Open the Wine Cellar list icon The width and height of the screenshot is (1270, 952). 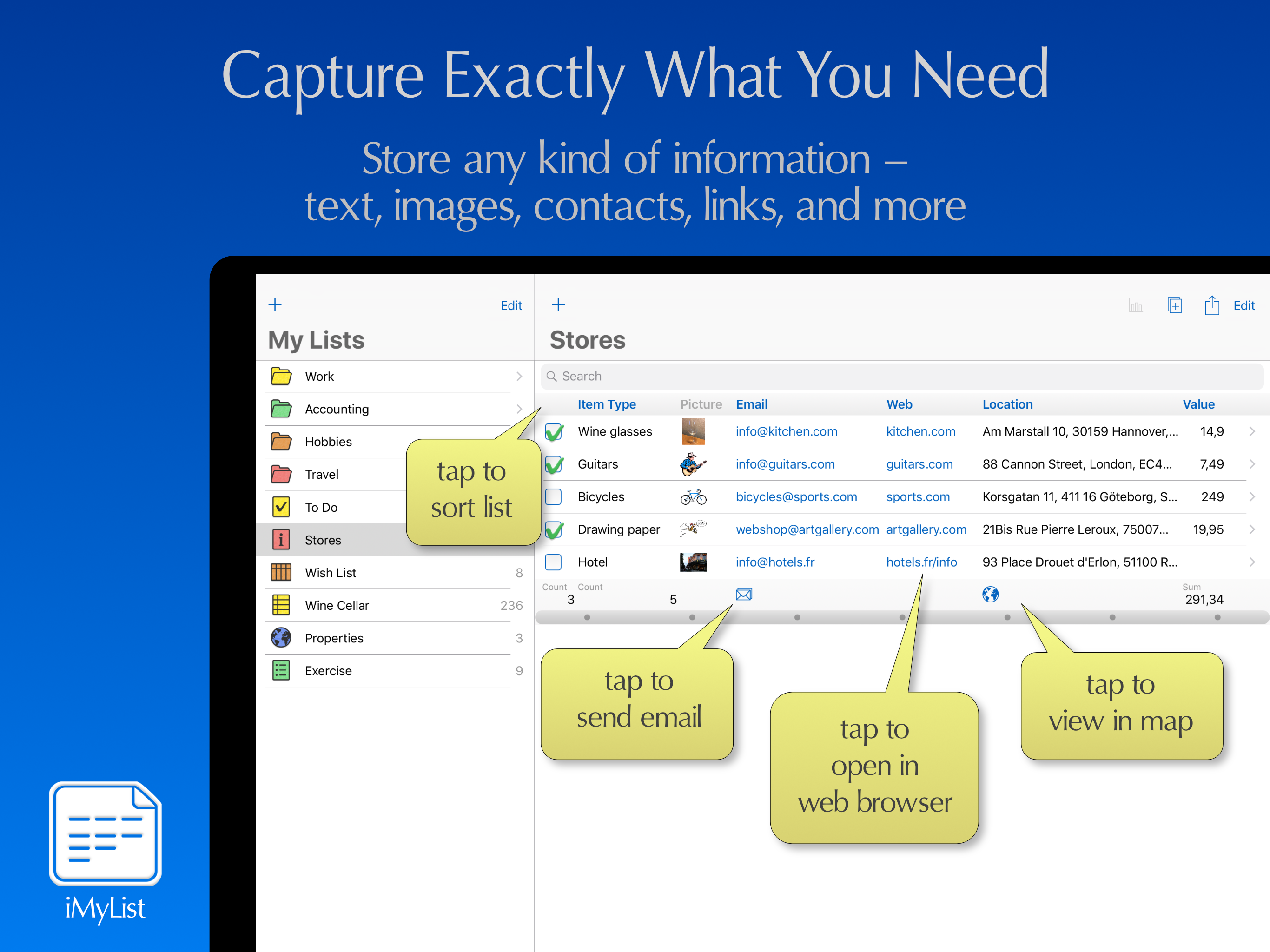pyautogui.click(x=281, y=605)
